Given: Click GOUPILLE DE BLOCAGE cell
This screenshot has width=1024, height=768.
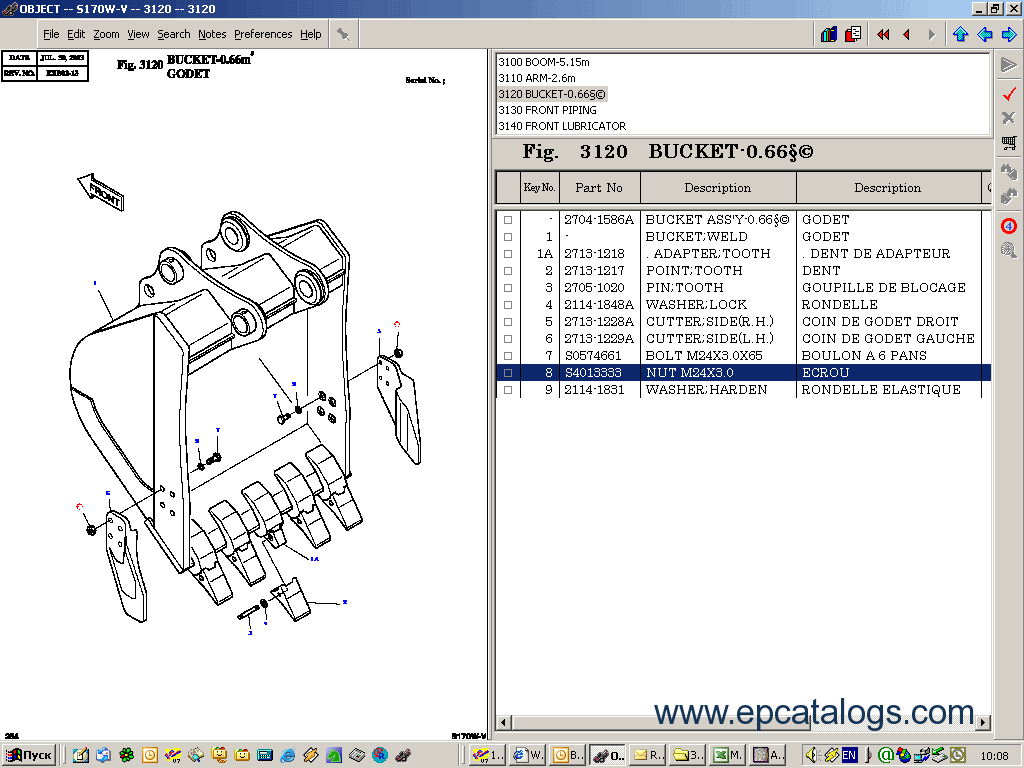Looking at the screenshot, I should 884,287.
